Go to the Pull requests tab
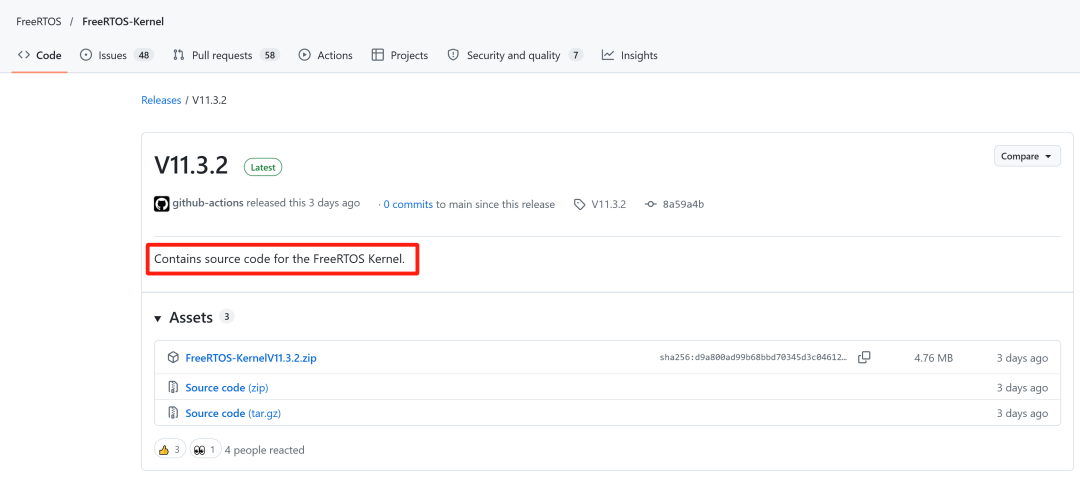This screenshot has width=1080, height=479. point(225,55)
